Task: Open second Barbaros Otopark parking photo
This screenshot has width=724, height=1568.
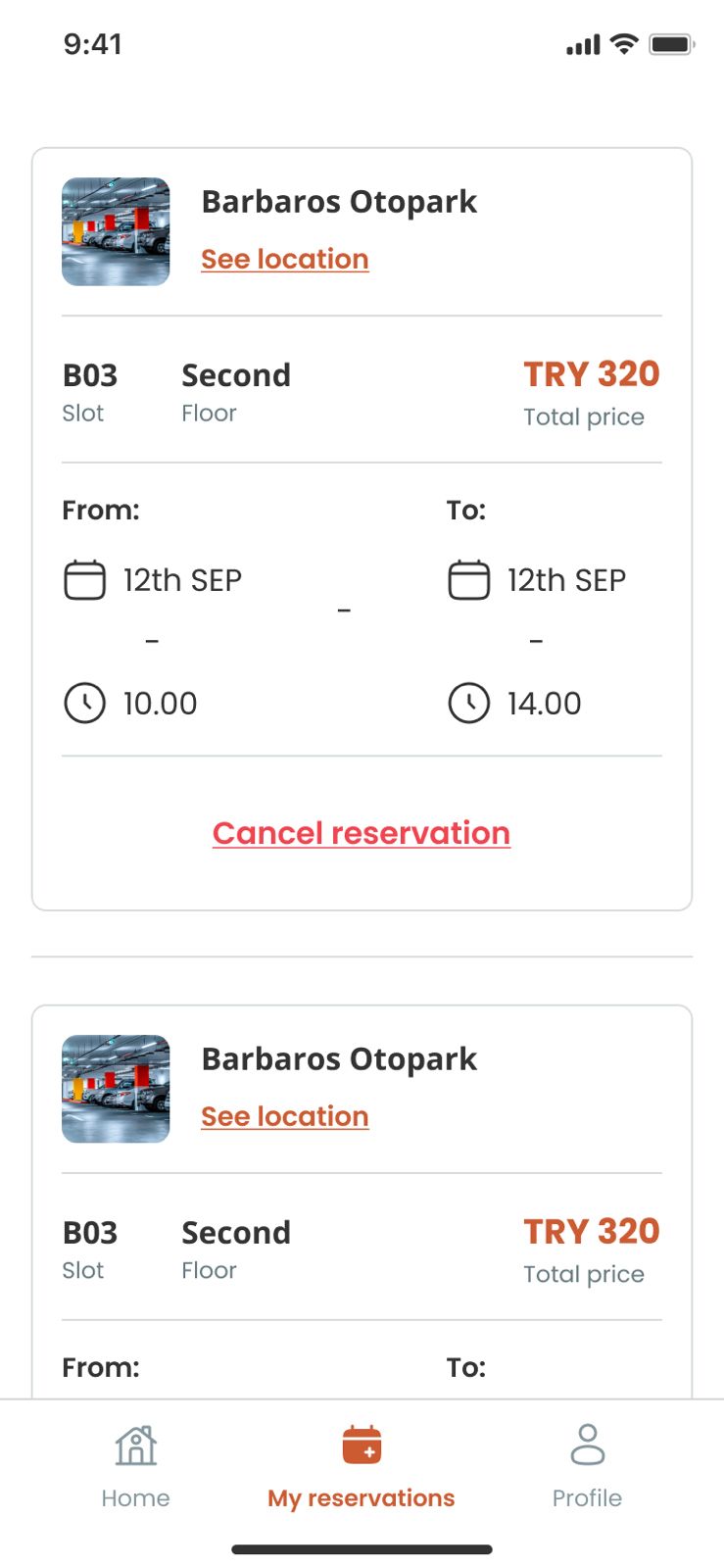Action: tap(116, 1089)
